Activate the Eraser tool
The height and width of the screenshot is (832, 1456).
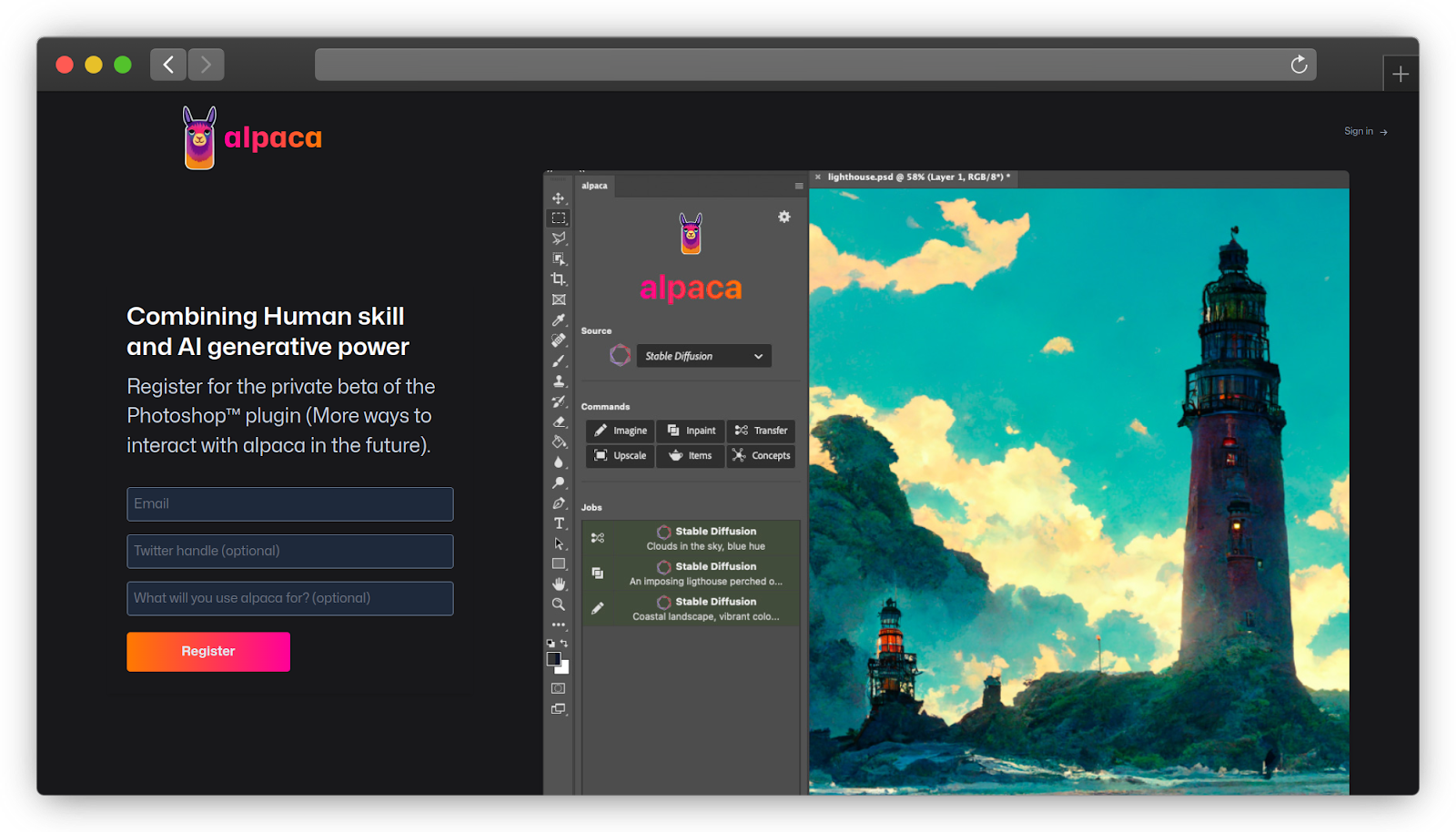[558, 421]
